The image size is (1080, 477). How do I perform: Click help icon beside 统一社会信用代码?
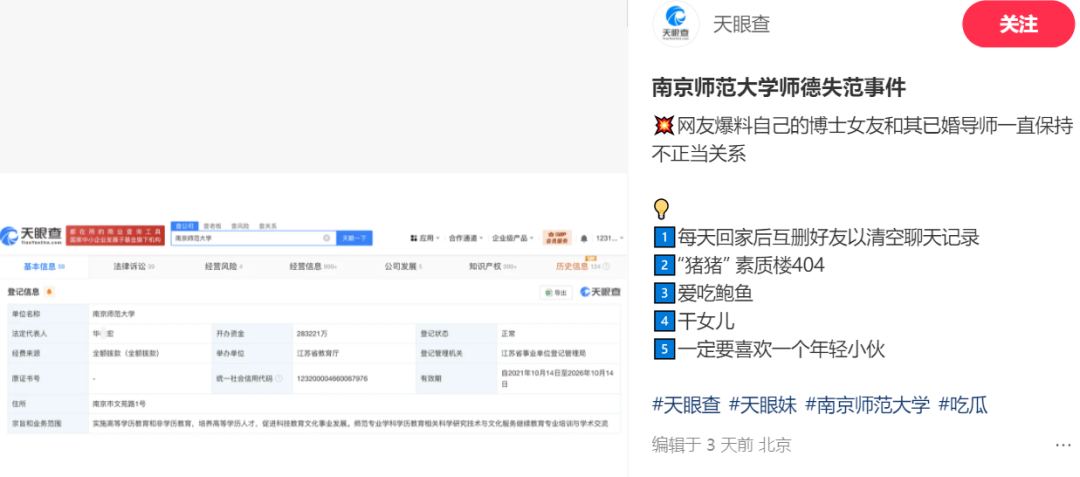pyautogui.click(x=279, y=379)
